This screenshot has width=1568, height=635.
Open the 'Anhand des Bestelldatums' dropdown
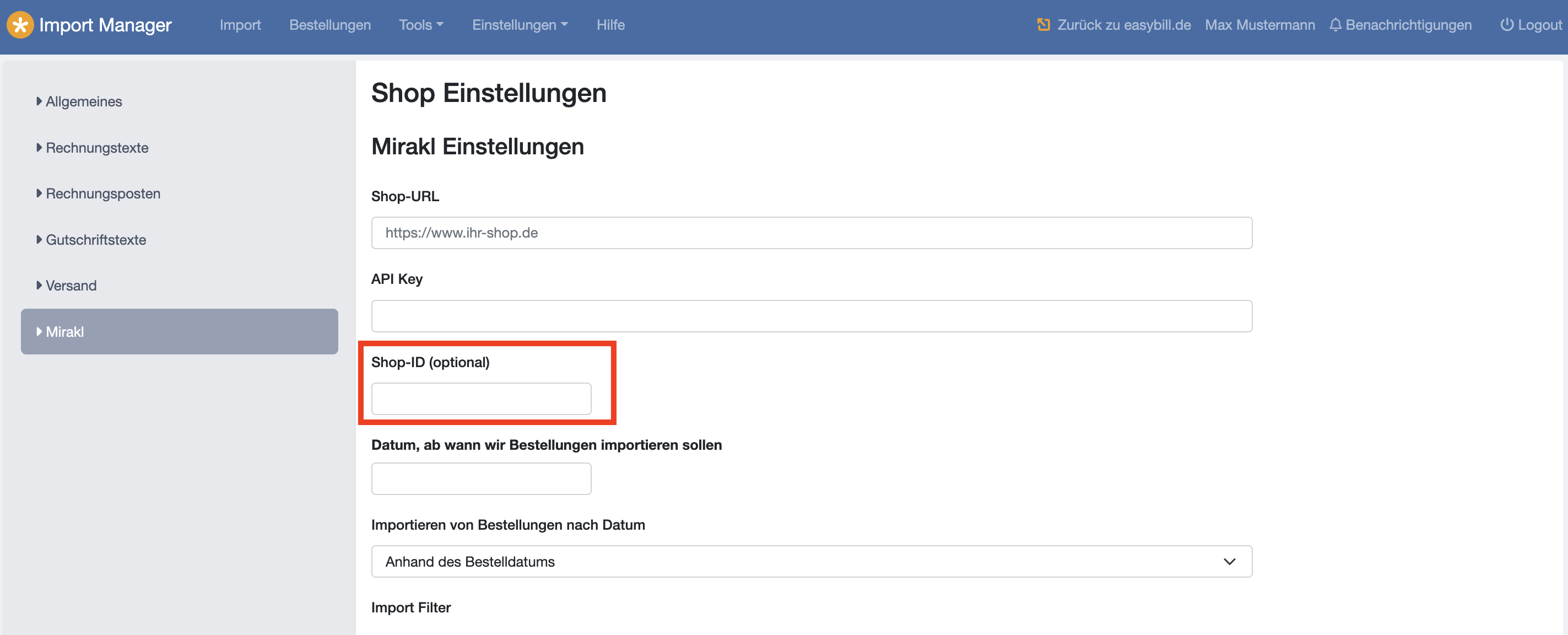pyautogui.click(x=811, y=561)
